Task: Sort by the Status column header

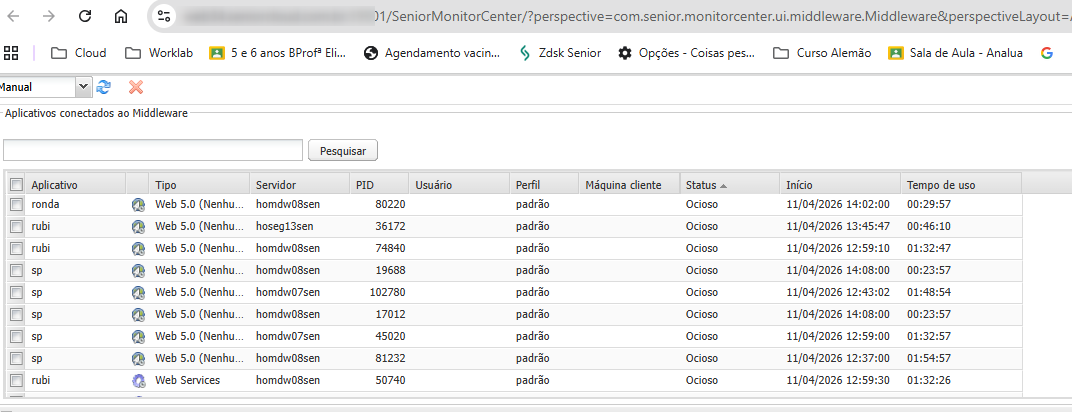Action: coord(701,185)
